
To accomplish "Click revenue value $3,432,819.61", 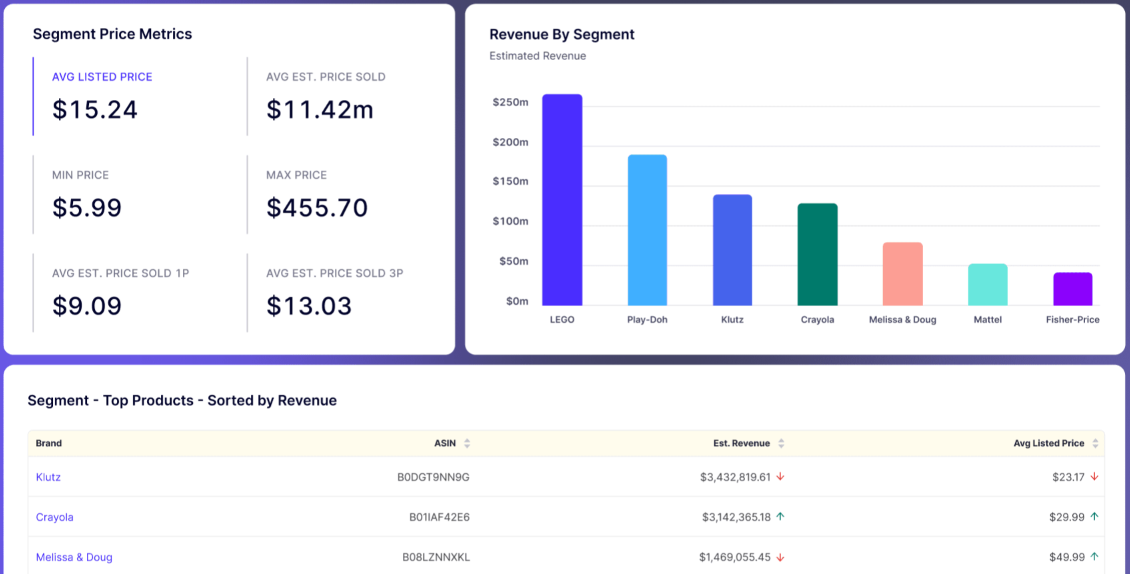I will coord(735,477).
